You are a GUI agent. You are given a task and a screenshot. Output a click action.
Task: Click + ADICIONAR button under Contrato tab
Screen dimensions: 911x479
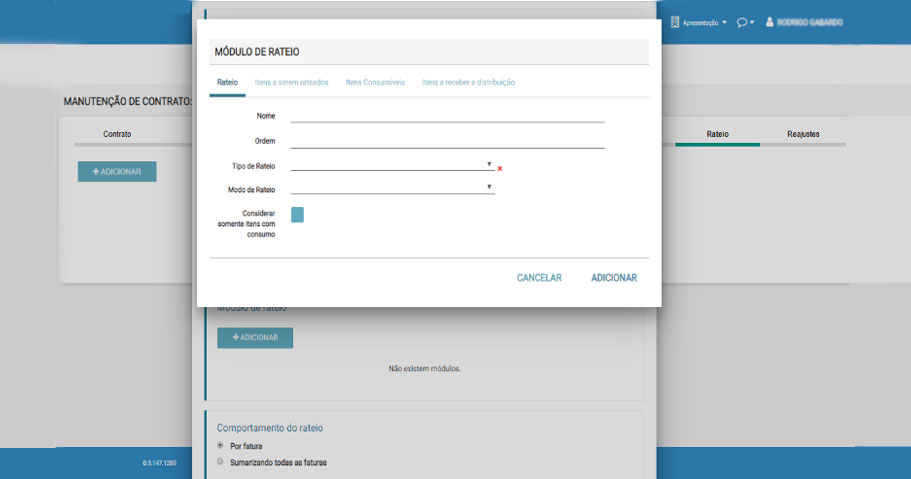(117, 171)
